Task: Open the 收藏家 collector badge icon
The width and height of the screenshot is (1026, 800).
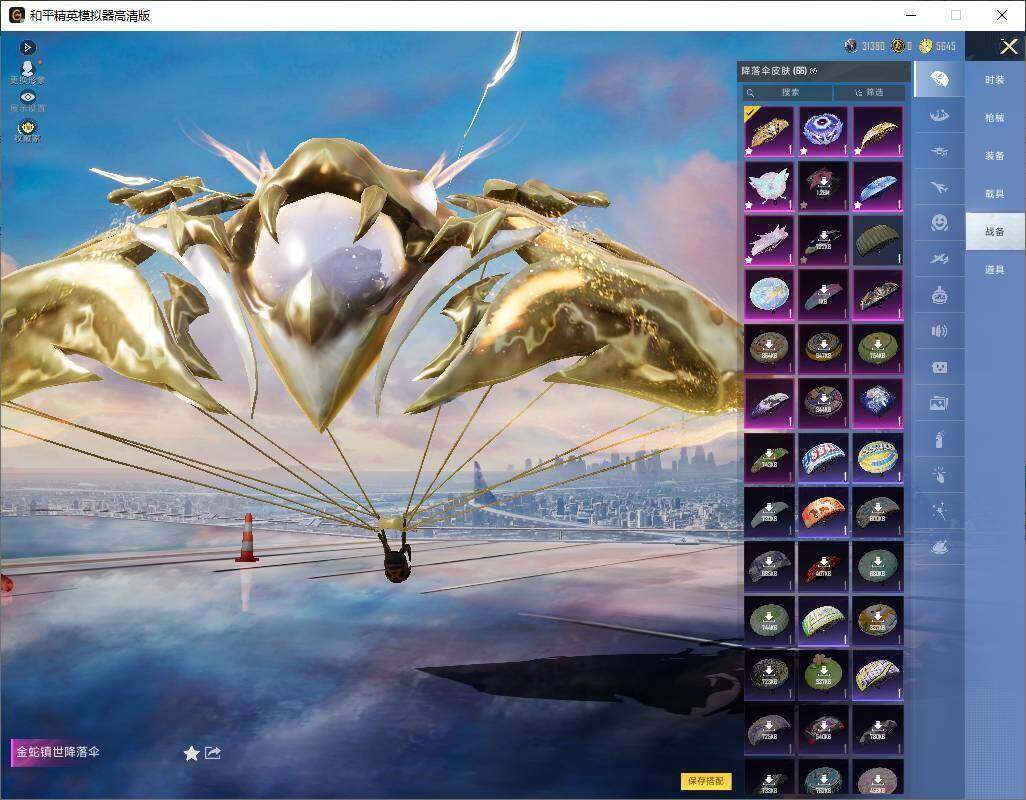Action: pyautogui.click(x=27, y=131)
